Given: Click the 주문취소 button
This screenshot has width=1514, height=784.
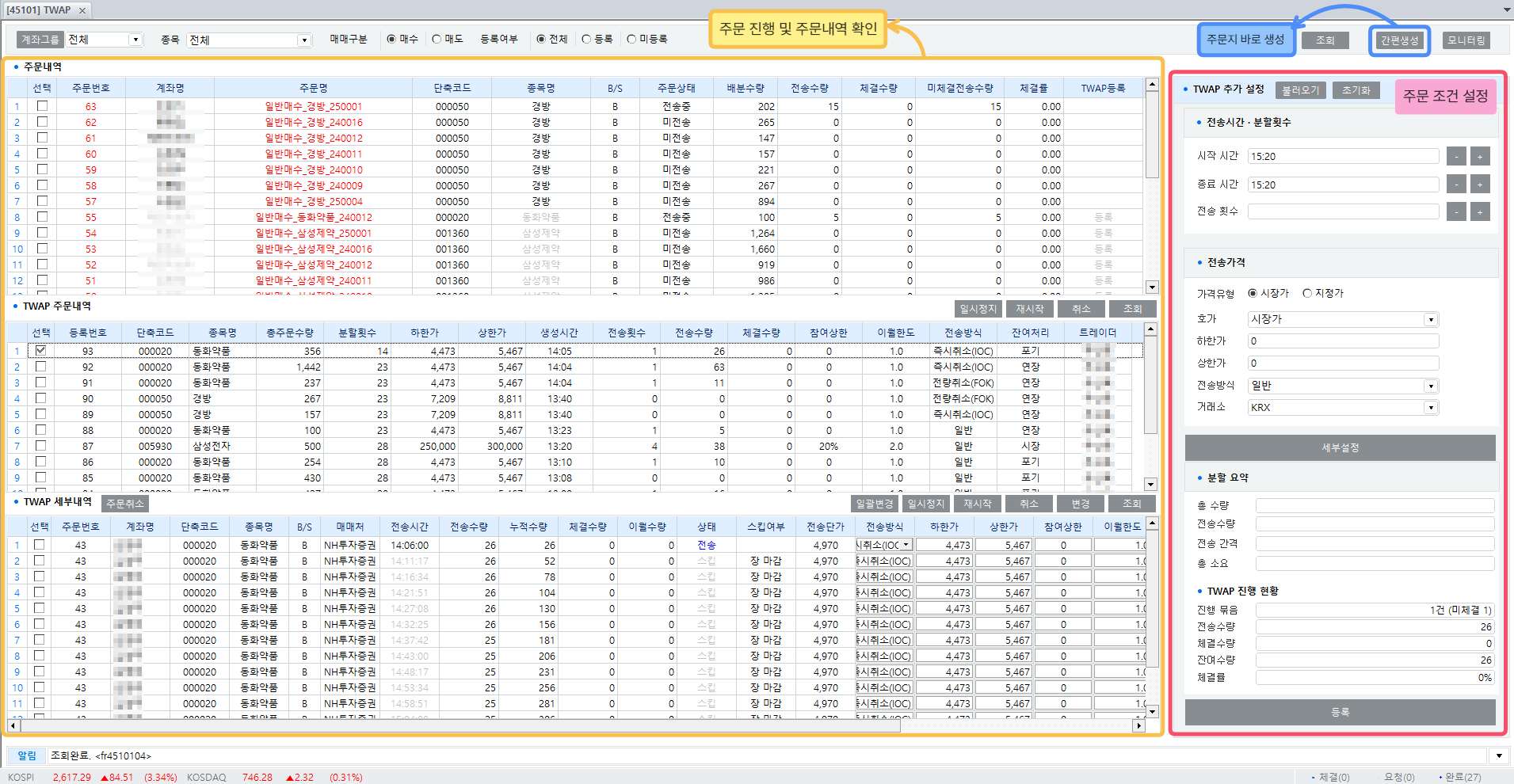Looking at the screenshot, I should [x=125, y=504].
